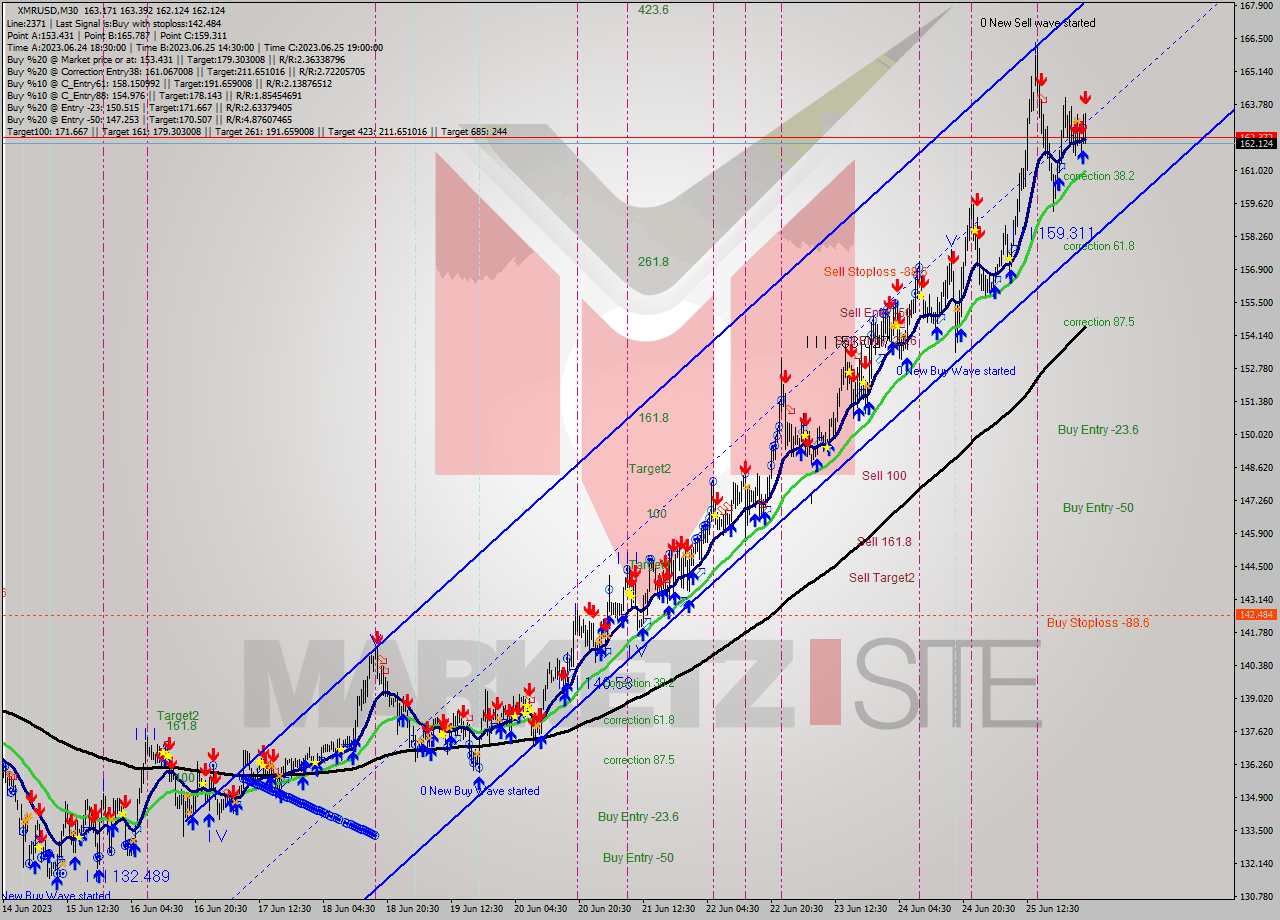Select the 166.500 price axis value
1280x920 pixels.
(1256, 39)
